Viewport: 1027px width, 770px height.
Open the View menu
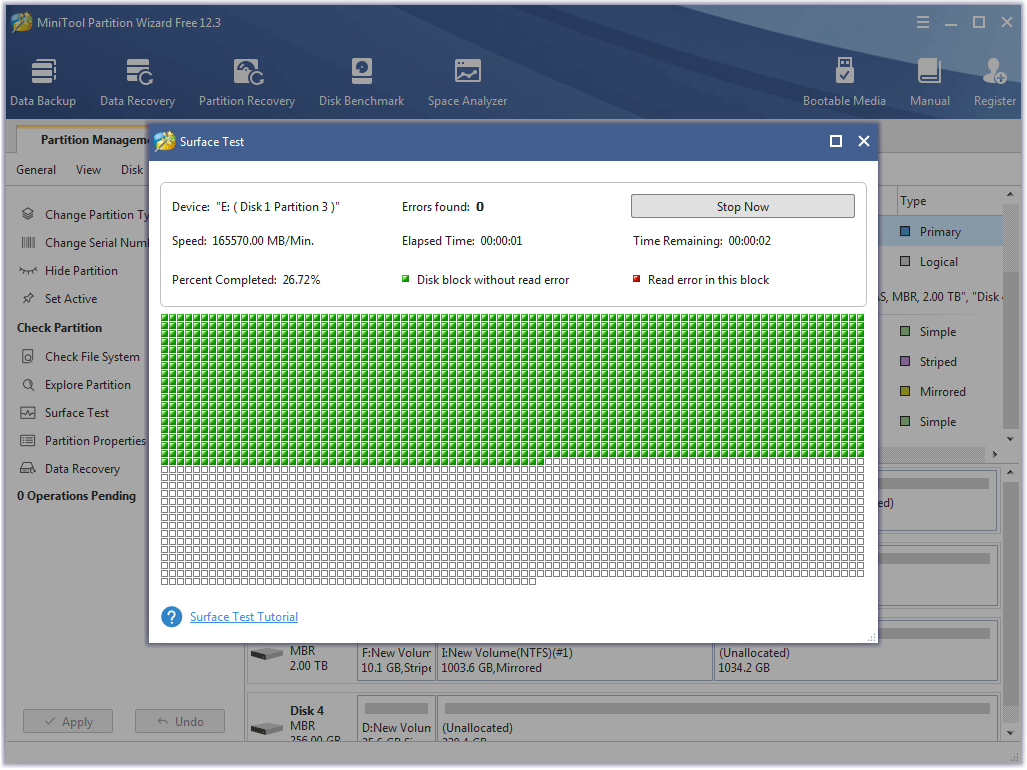(x=88, y=170)
